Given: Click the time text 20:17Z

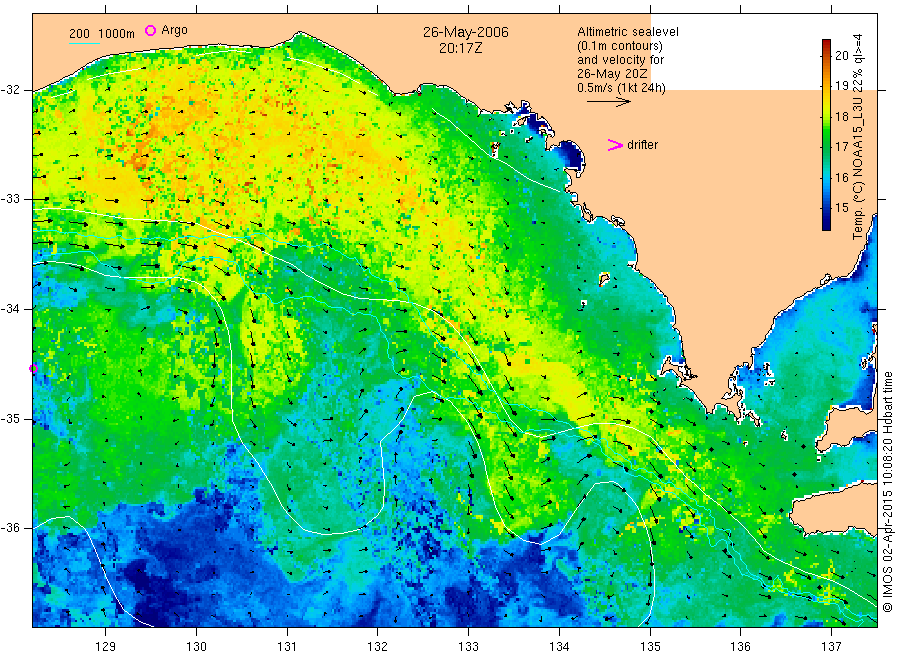Looking at the screenshot, I should click(461, 48).
